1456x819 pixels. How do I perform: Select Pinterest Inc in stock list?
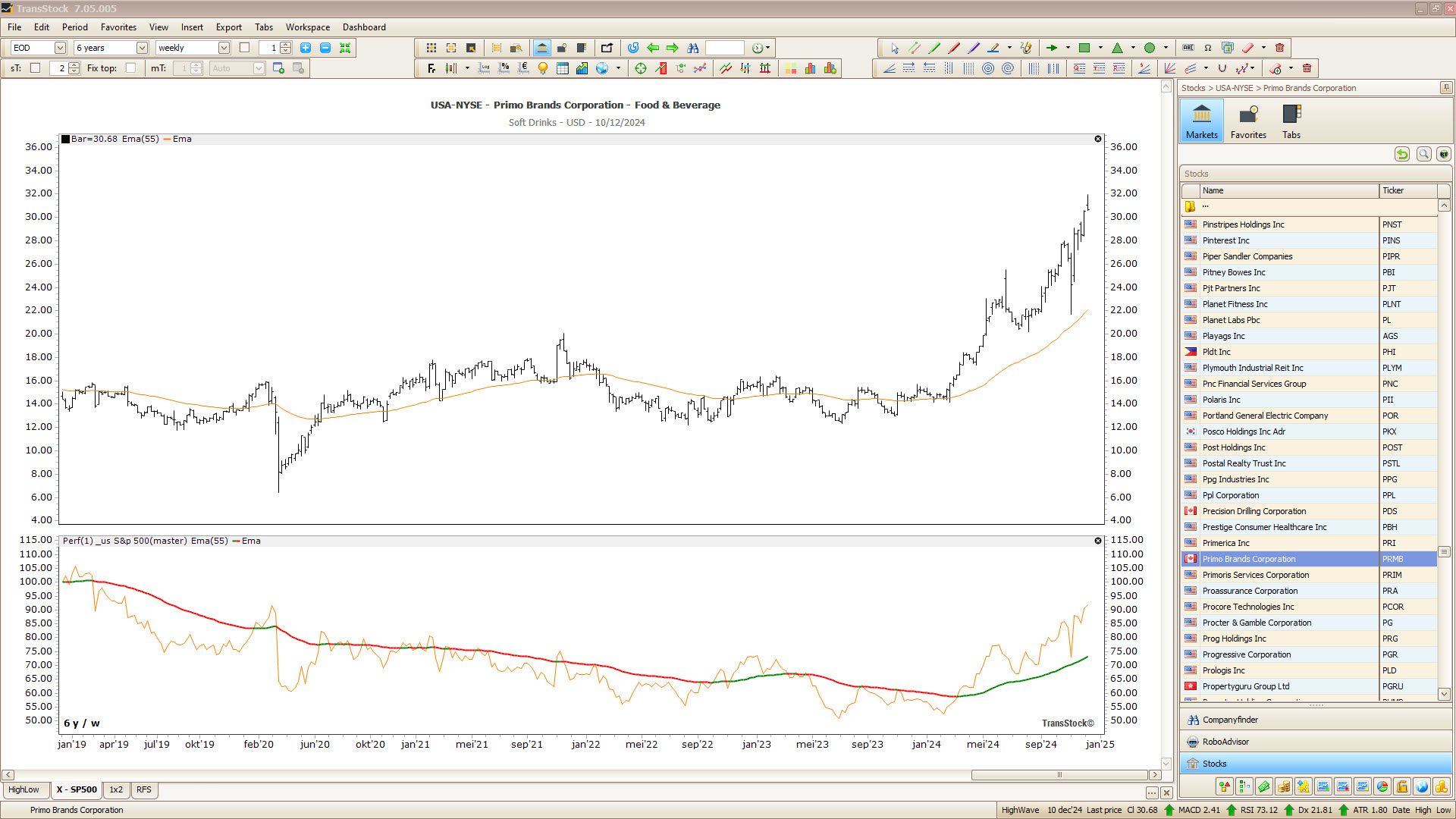point(1310,240)
